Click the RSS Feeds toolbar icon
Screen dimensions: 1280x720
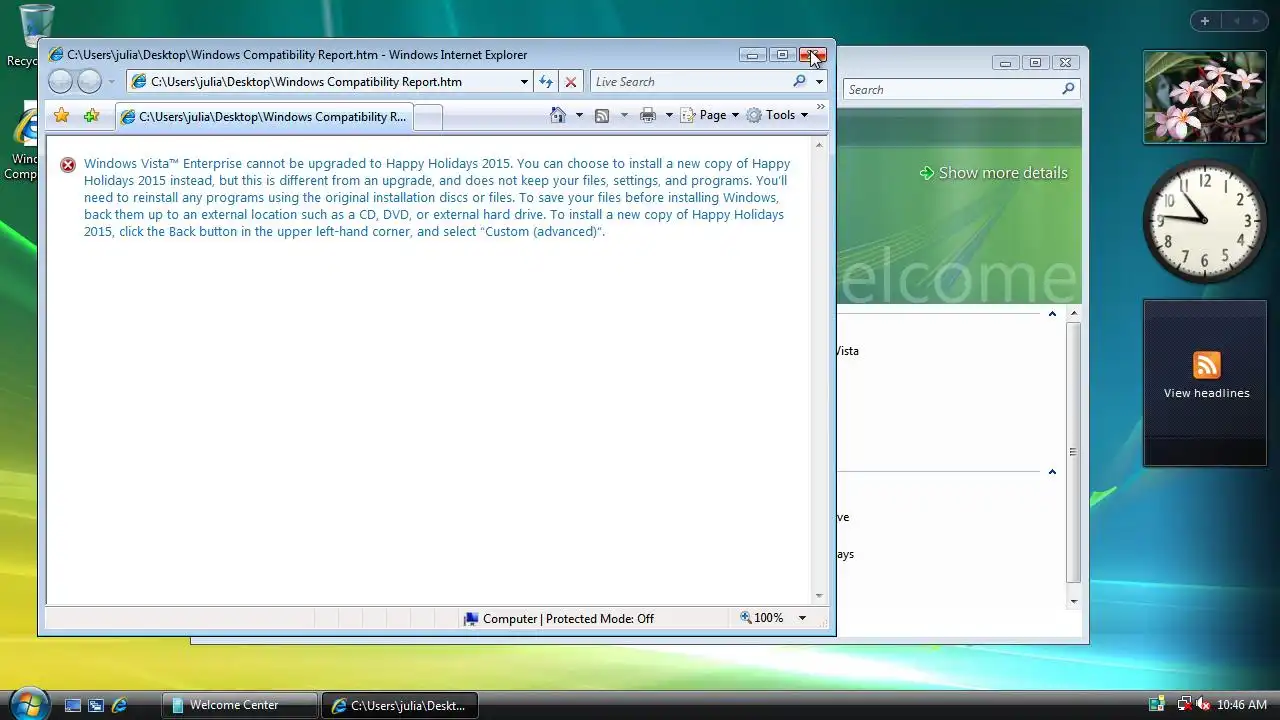click(602, 116)
